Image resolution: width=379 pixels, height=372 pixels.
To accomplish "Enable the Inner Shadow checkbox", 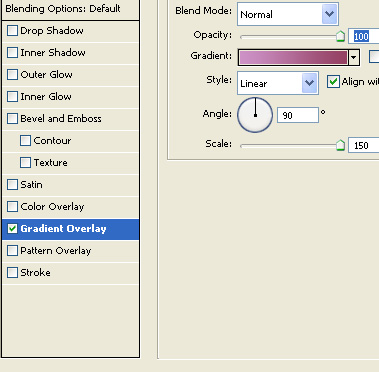I will pos(12,53).
